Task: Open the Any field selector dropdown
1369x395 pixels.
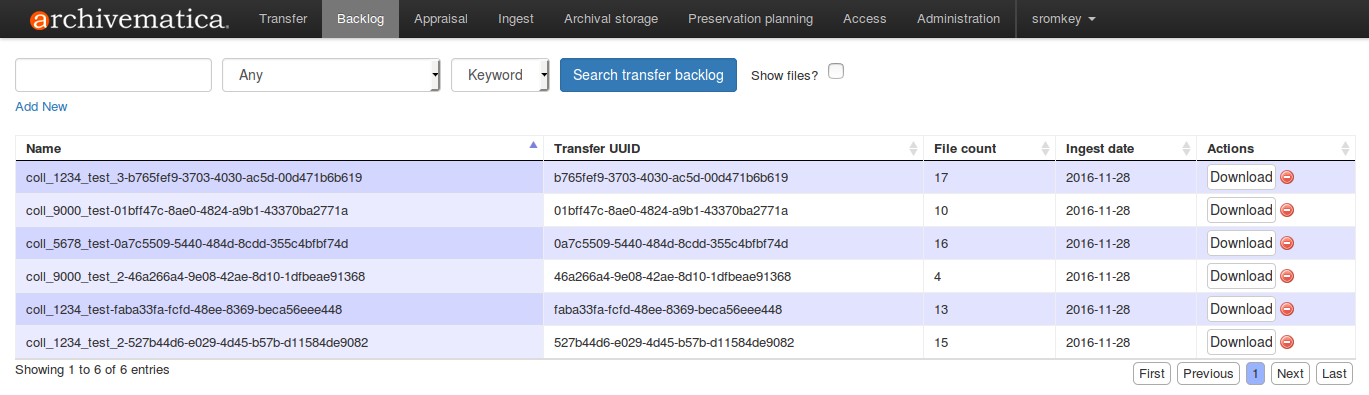Action: coord(332,75)
